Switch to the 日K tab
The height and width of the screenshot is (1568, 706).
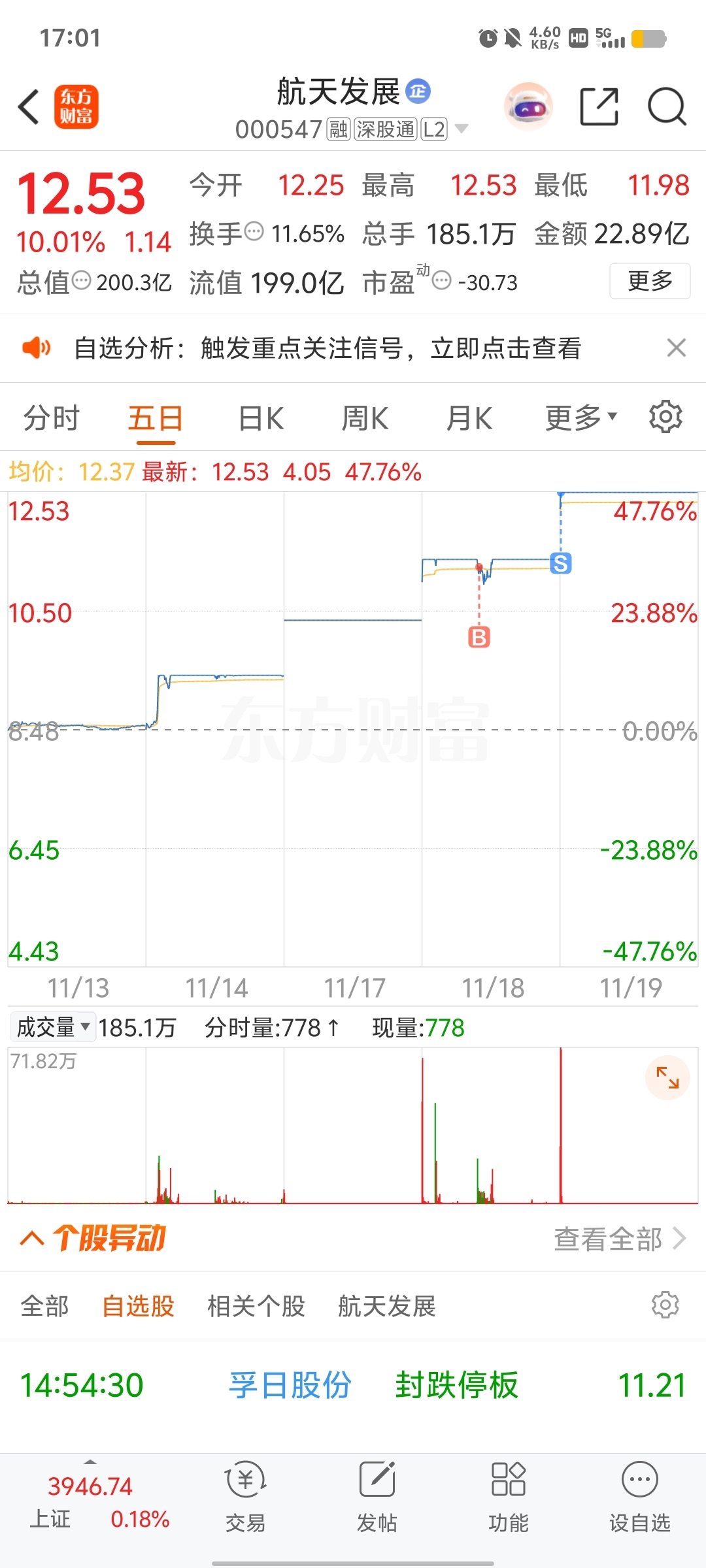pyautogui.click(x=261, y=418)
